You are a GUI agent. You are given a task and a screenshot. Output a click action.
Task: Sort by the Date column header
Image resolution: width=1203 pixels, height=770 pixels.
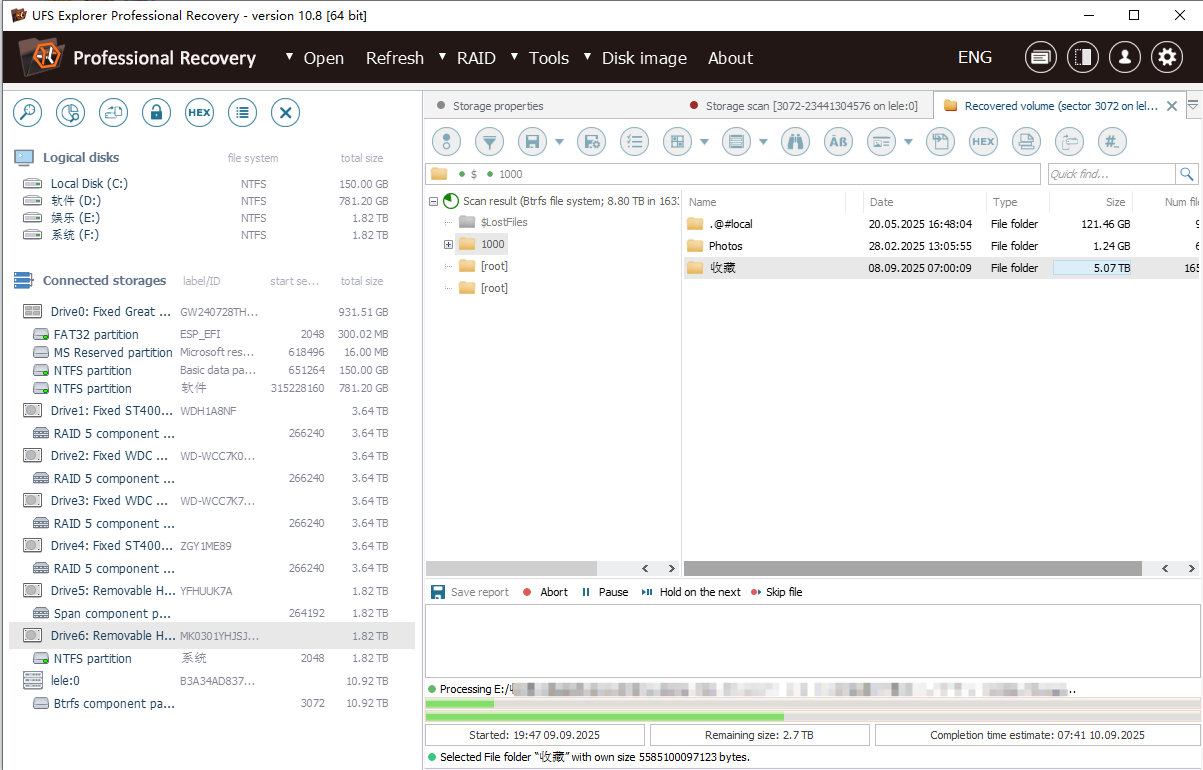coord(881,202)
